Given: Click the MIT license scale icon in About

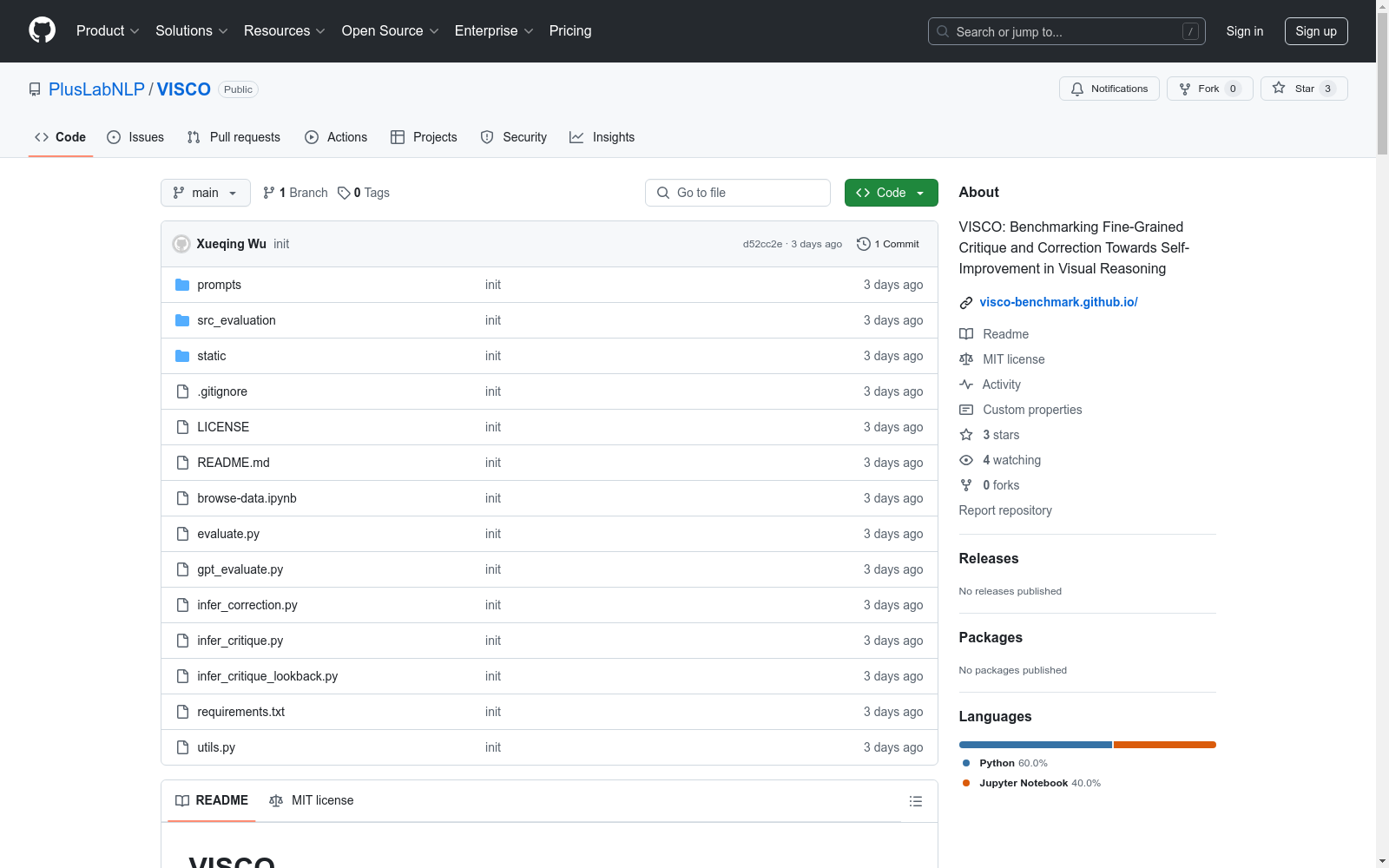Looking at the screenshot, I should (x=966, y=359).
